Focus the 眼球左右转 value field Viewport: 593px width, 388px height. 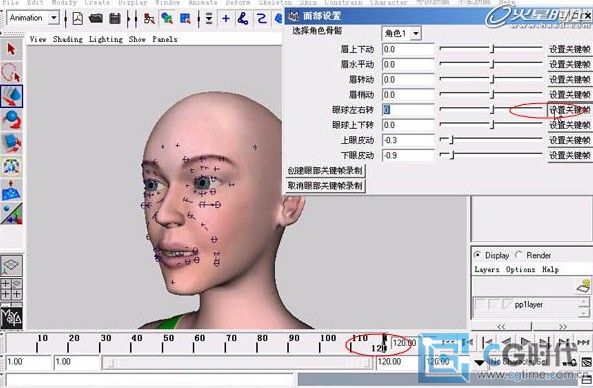408,110
